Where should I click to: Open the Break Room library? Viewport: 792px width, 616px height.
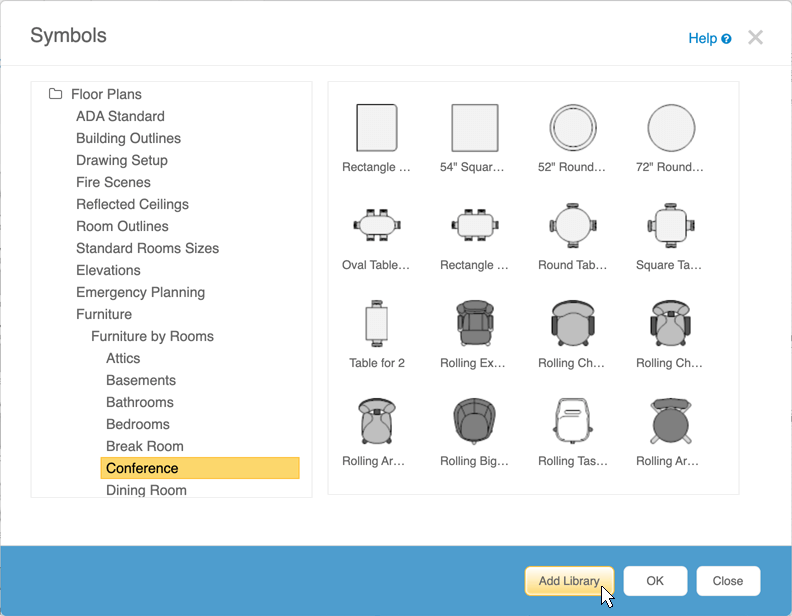coord(144,446)
